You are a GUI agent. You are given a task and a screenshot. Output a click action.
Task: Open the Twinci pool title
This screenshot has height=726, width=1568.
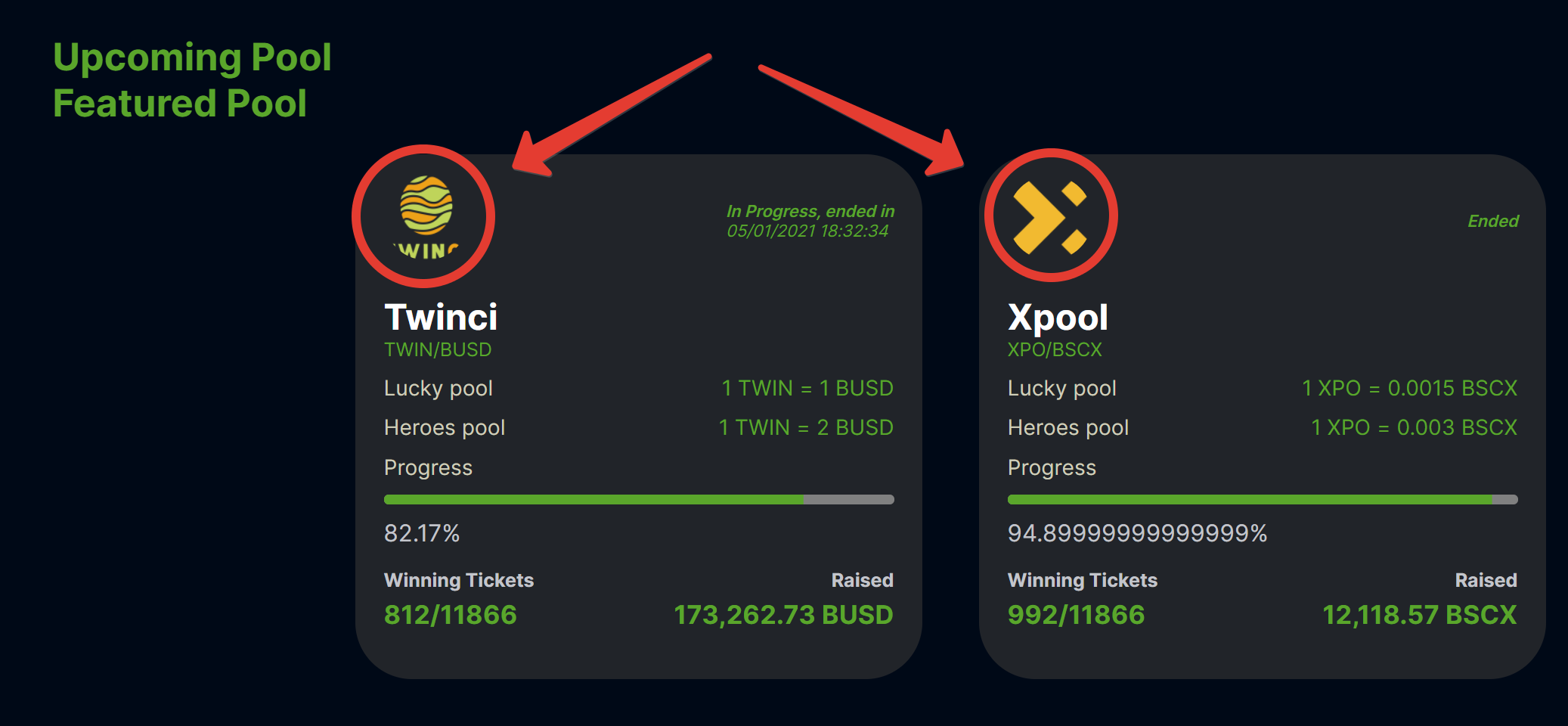point(441,317)
